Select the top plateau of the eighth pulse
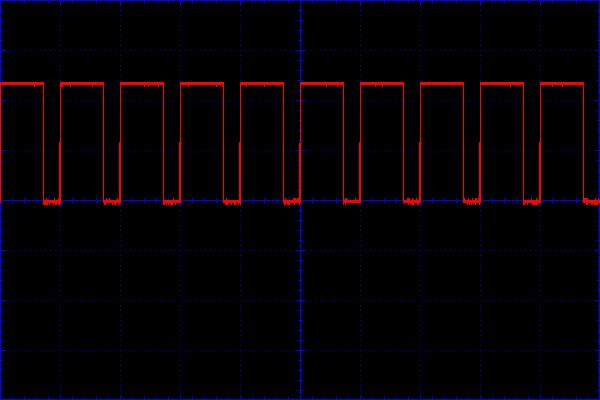Viewport: 600px width, 400px height. [x=442, y=85]
